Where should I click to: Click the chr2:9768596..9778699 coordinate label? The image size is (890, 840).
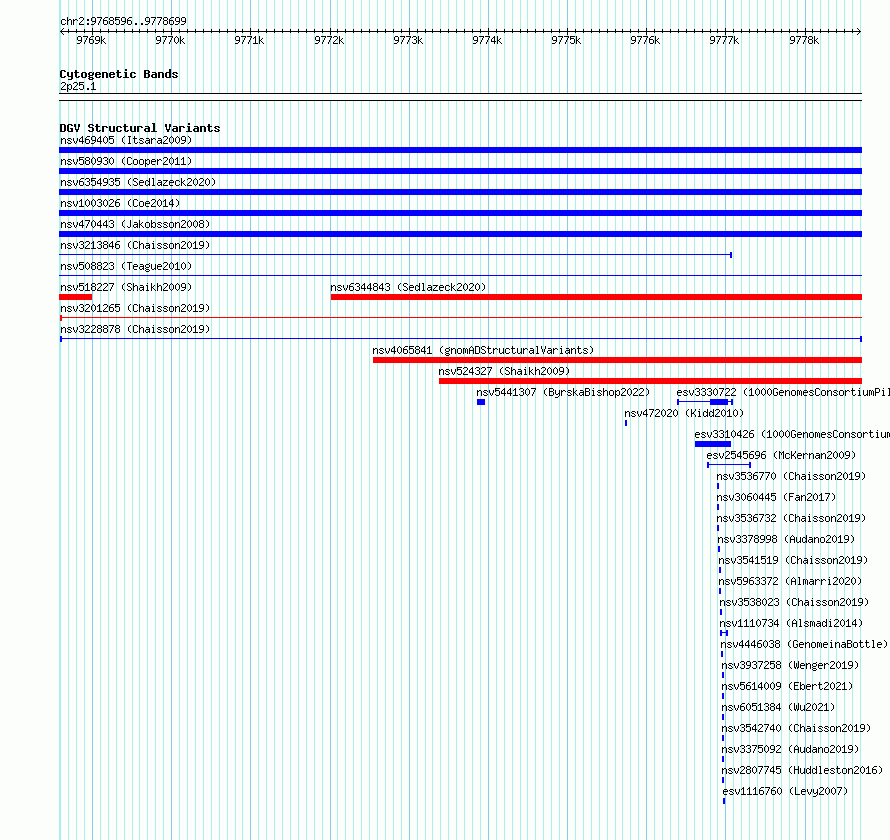point(123,21)
